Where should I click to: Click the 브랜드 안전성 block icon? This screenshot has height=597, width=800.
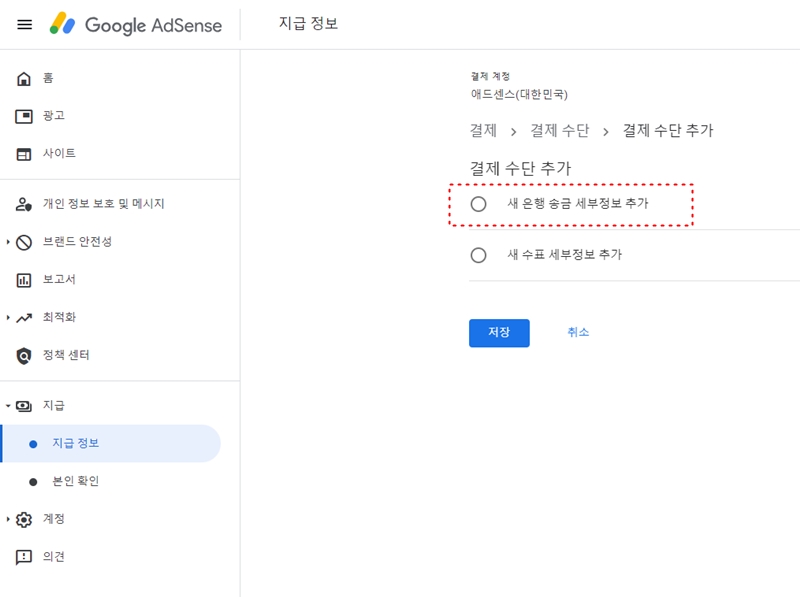(23, 242)
